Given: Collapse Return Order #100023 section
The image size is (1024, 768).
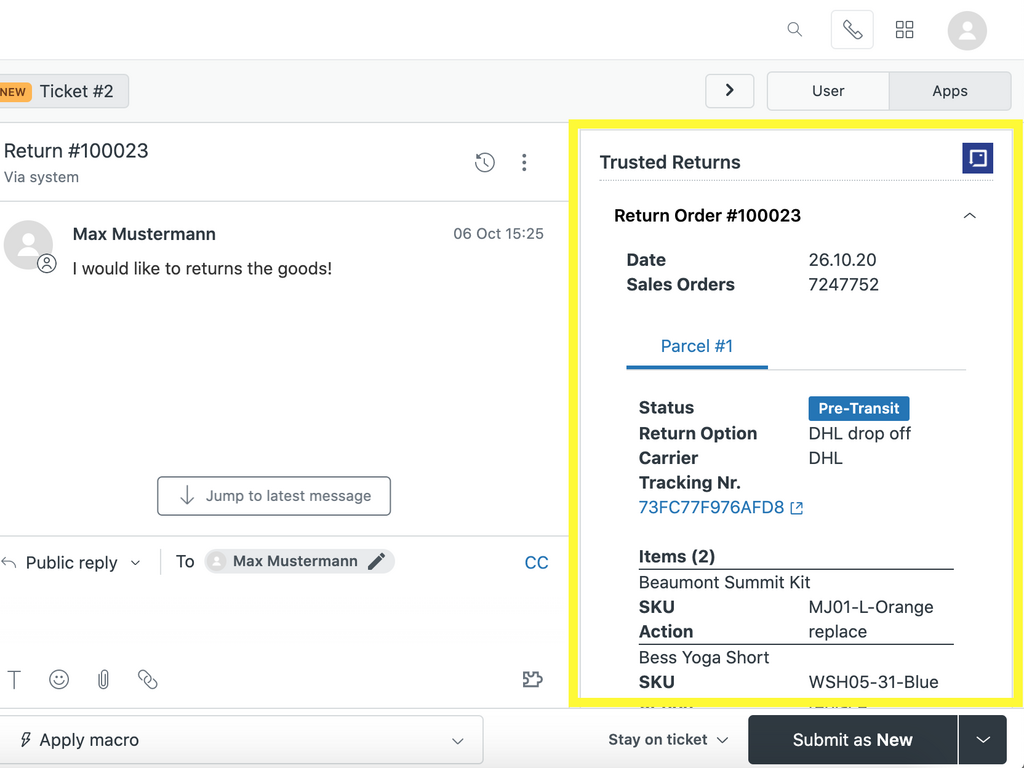Looking at the screenshot, I should (x=969, y=216).
